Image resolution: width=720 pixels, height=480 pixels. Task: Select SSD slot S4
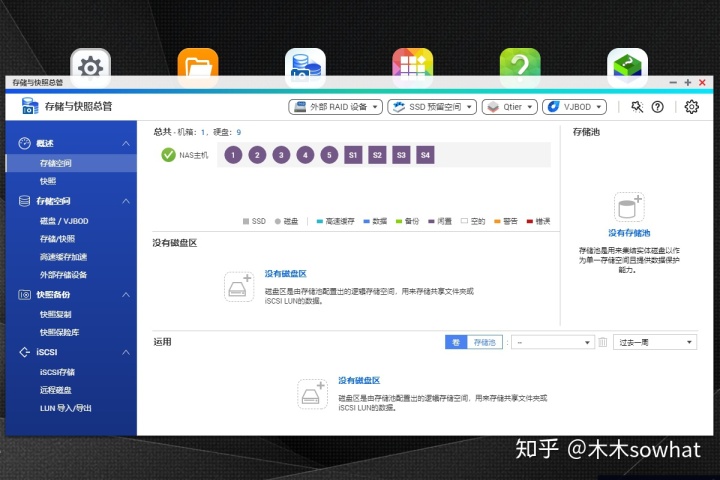(x=425, y=155)
